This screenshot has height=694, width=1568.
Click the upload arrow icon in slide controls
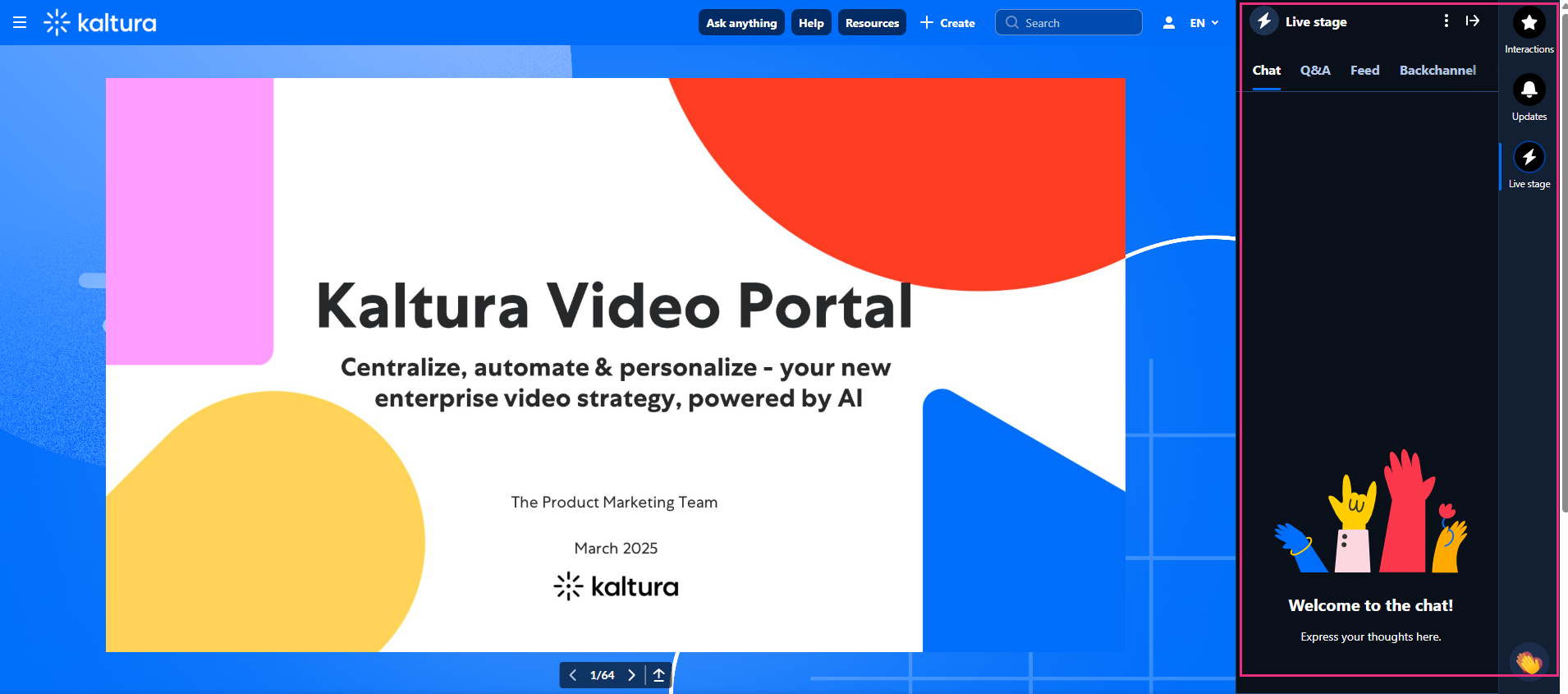(x=658, y=675)
